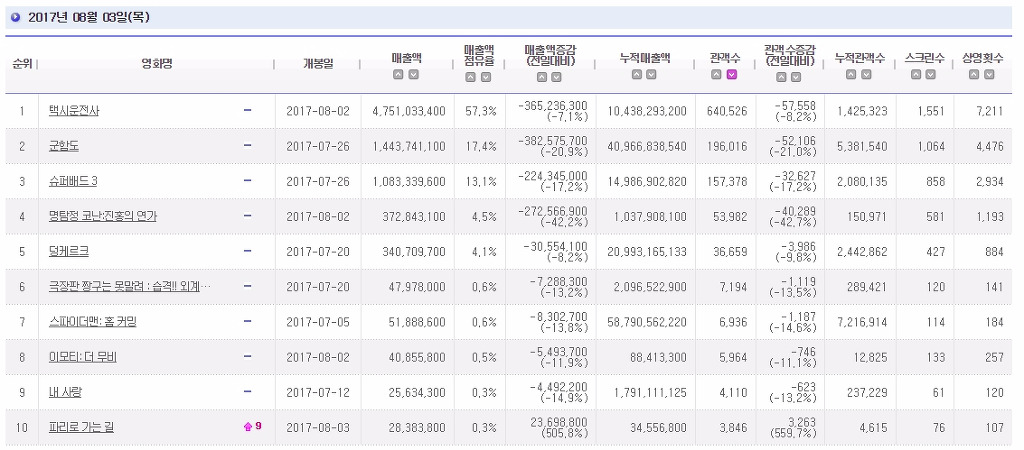Open the 덩케르크 movie link

[69, 251]
